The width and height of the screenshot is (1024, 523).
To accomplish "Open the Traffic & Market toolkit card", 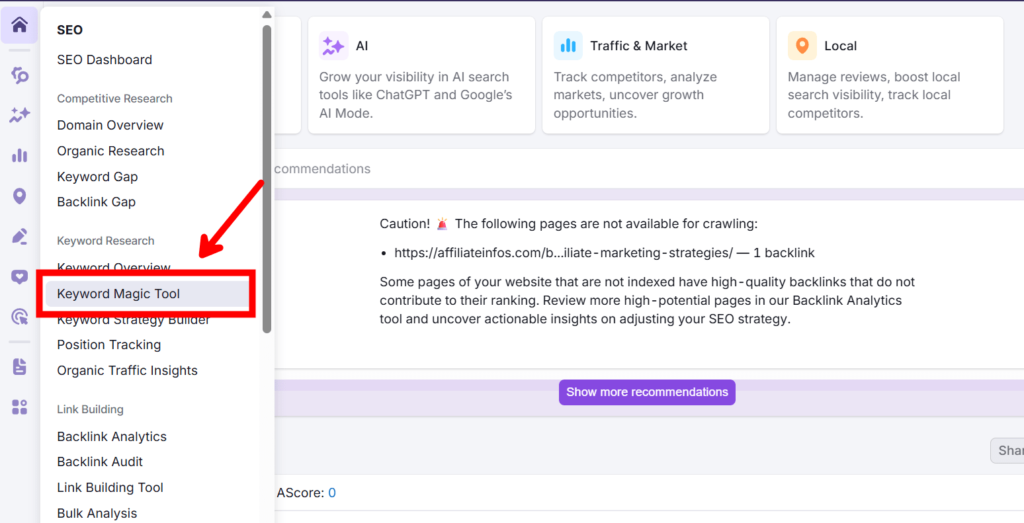I will (656, 75).
